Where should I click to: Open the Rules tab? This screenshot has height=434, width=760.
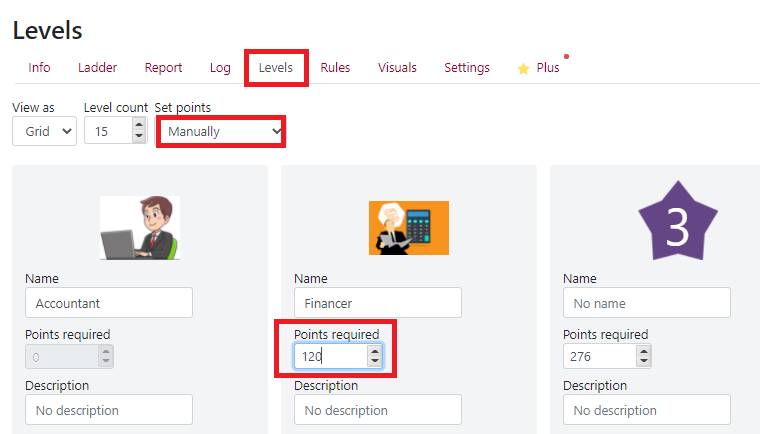[335, 67]
